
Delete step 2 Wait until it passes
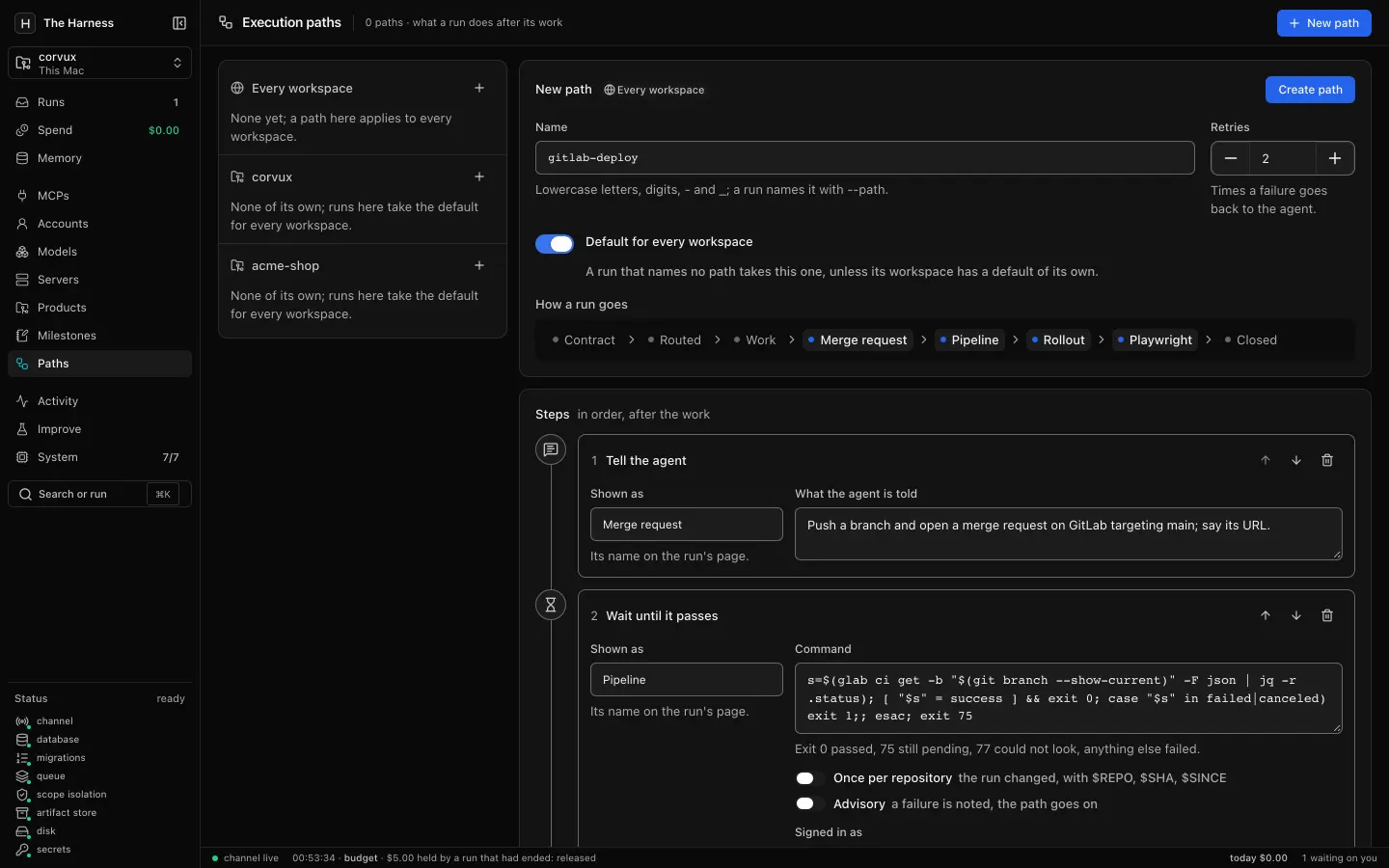(x=1327, y=615)
